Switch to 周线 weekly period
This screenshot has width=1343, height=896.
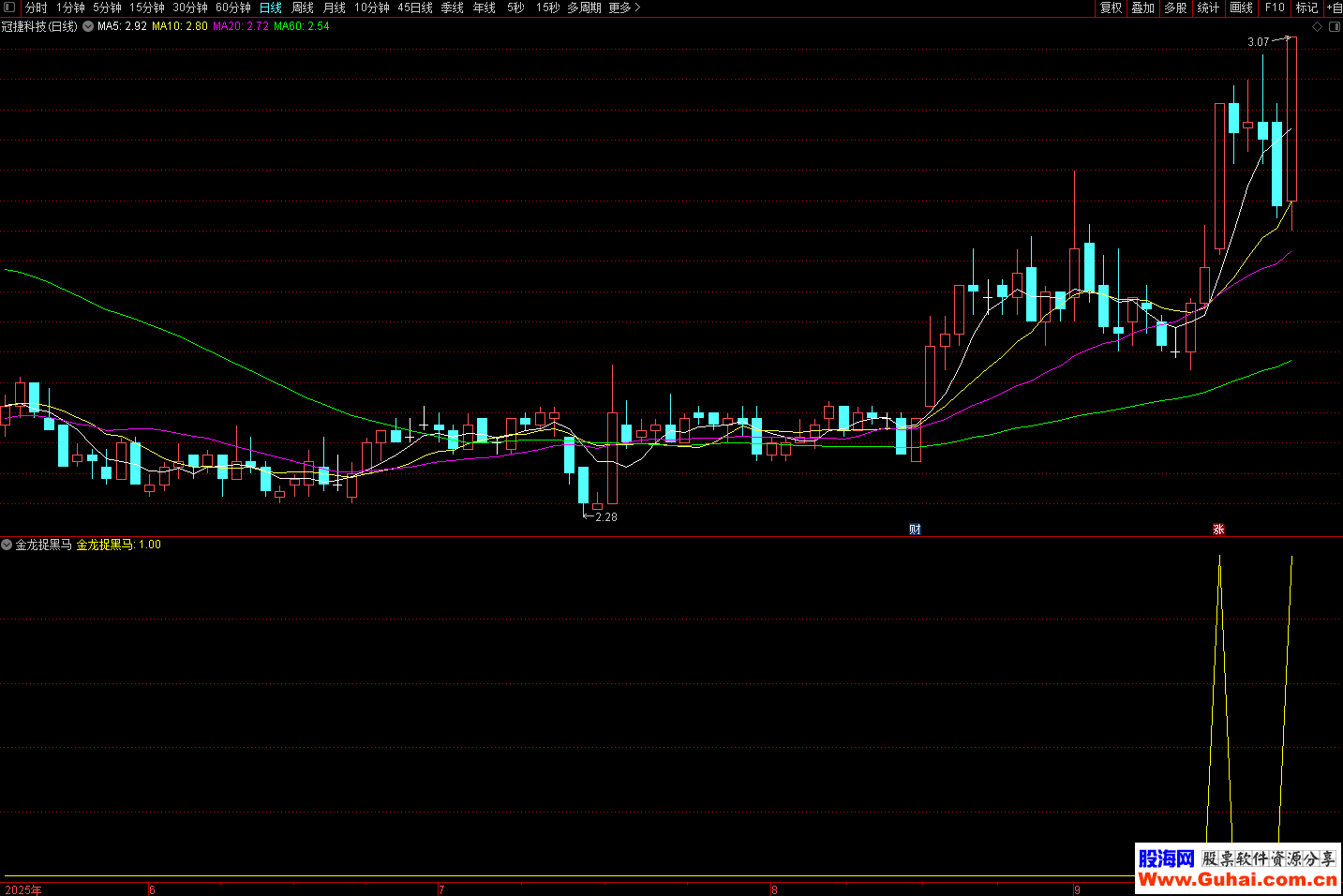pos(303,7)
